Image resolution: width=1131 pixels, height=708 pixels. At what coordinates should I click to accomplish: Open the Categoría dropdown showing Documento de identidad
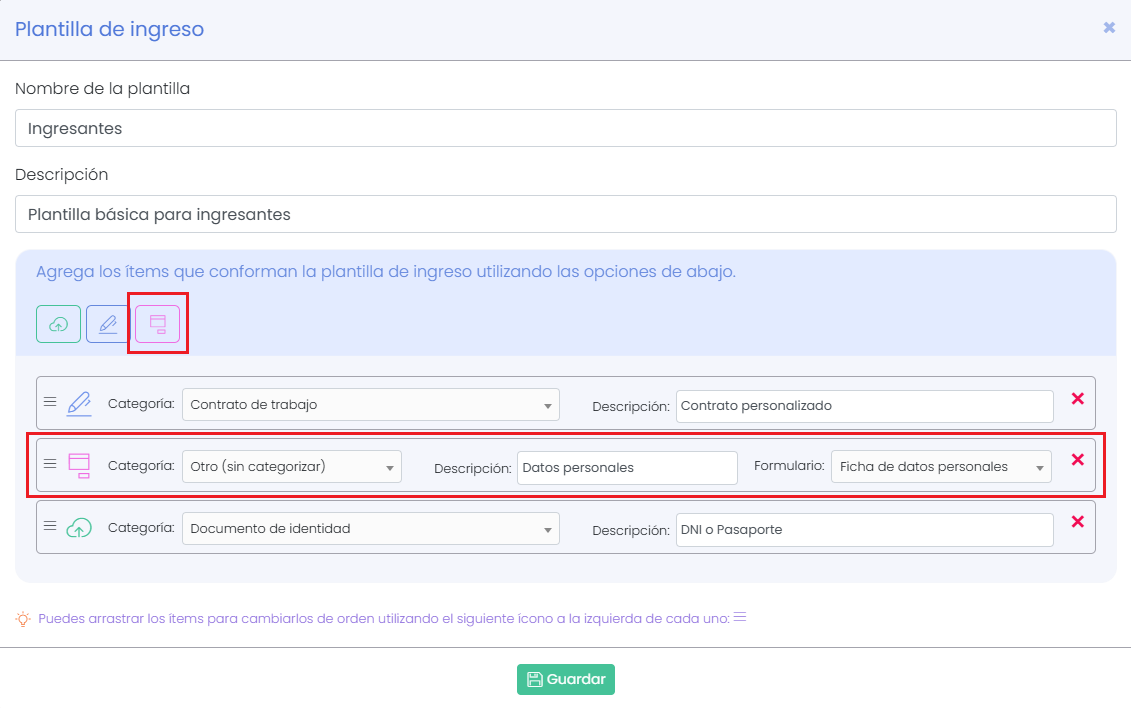click(x=370, y=528)
